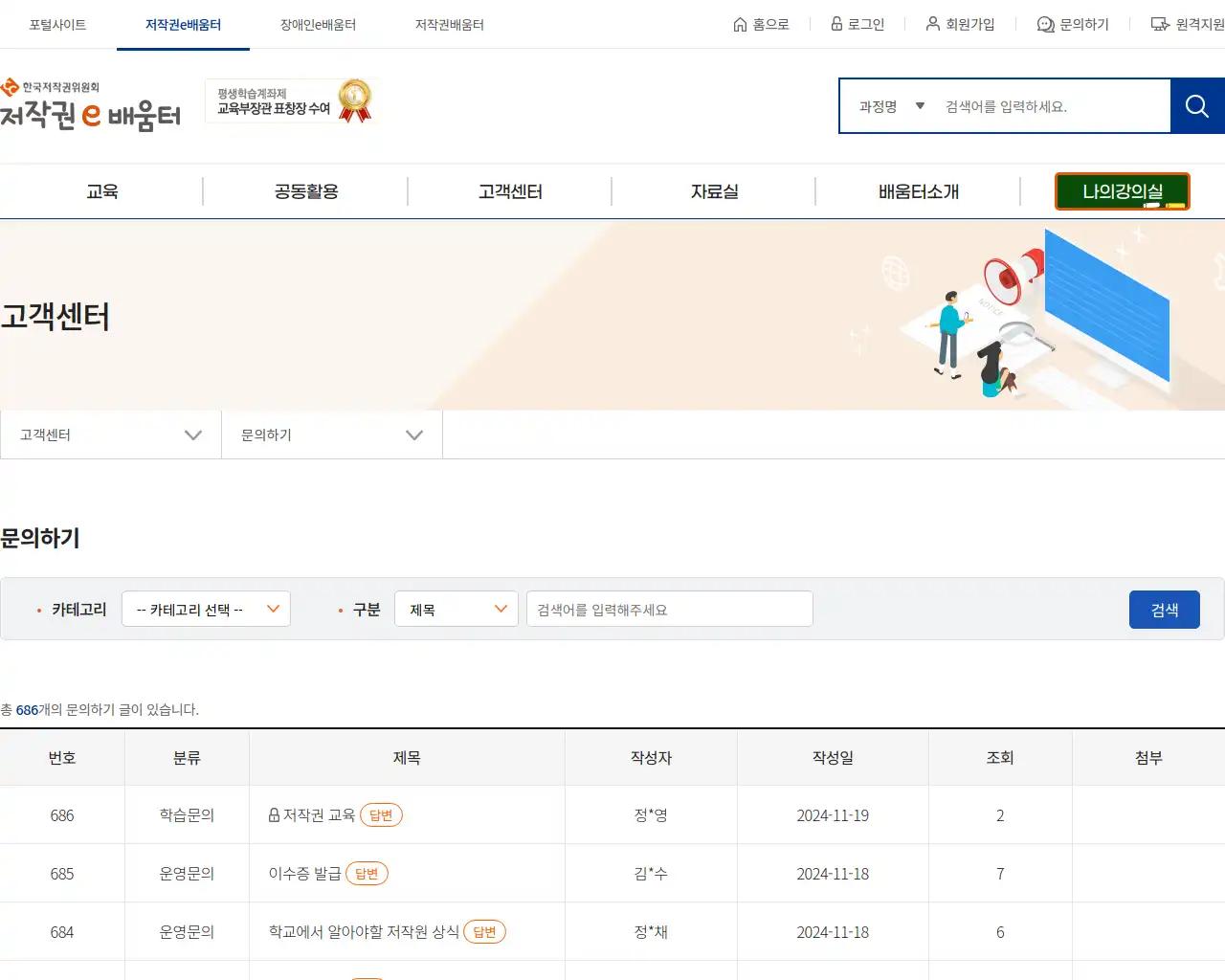Click the home icon next to 홈으로
This screenshot has height=980, width=1225.
click(740, 24)
